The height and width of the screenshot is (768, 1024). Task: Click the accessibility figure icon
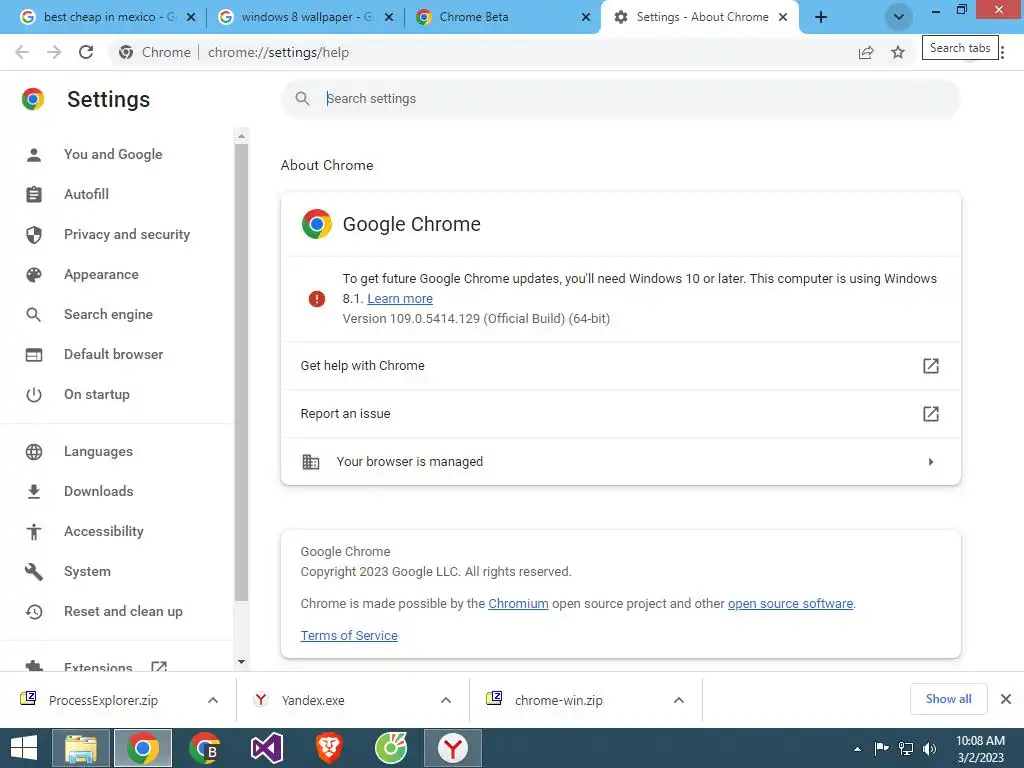(34, 532)
